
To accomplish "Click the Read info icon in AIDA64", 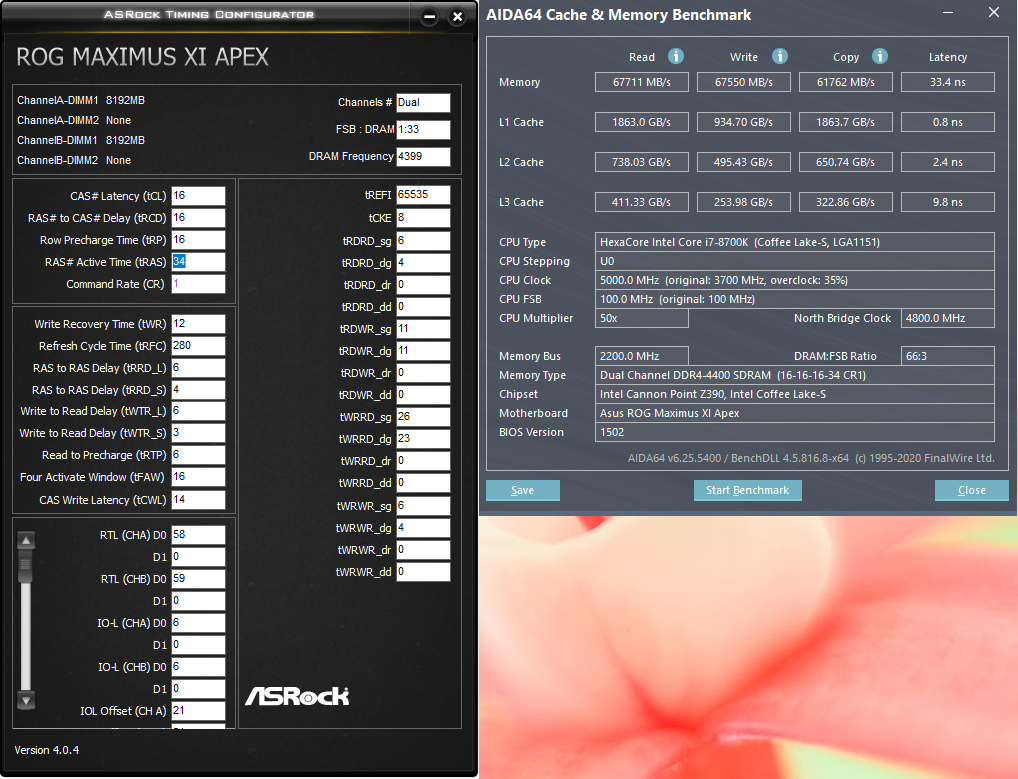I will pyautogui.click(x=676, y=56).
